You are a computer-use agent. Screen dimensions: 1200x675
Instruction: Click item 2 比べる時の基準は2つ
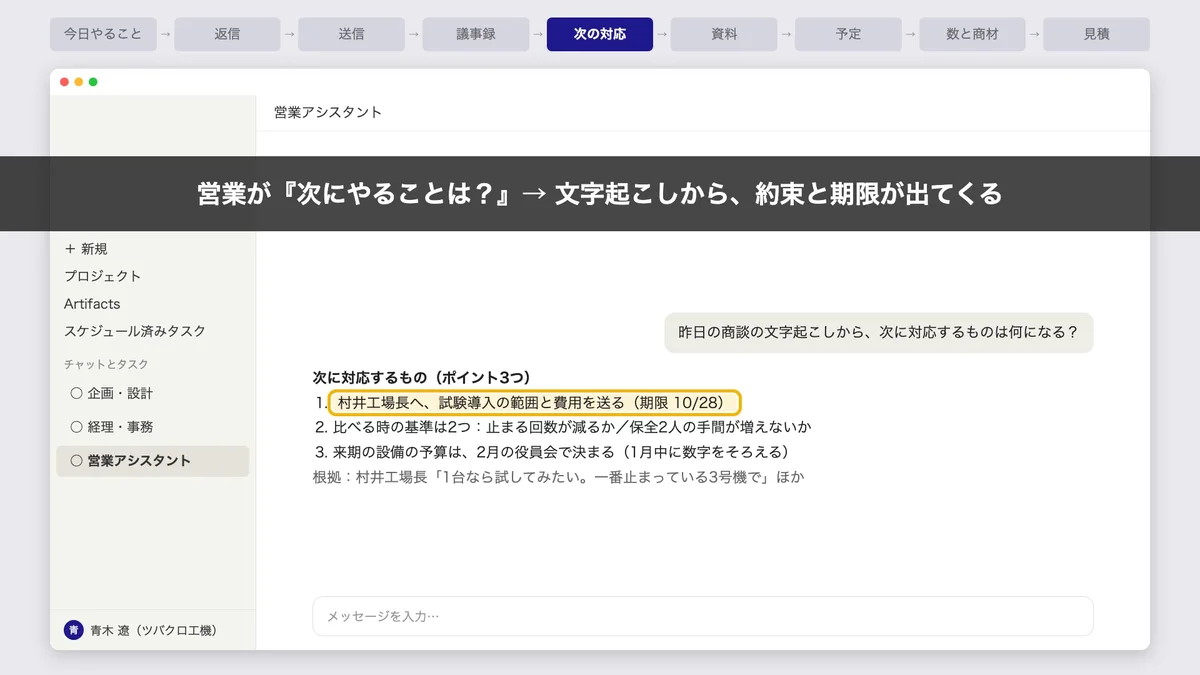click(x=562, y=427)
